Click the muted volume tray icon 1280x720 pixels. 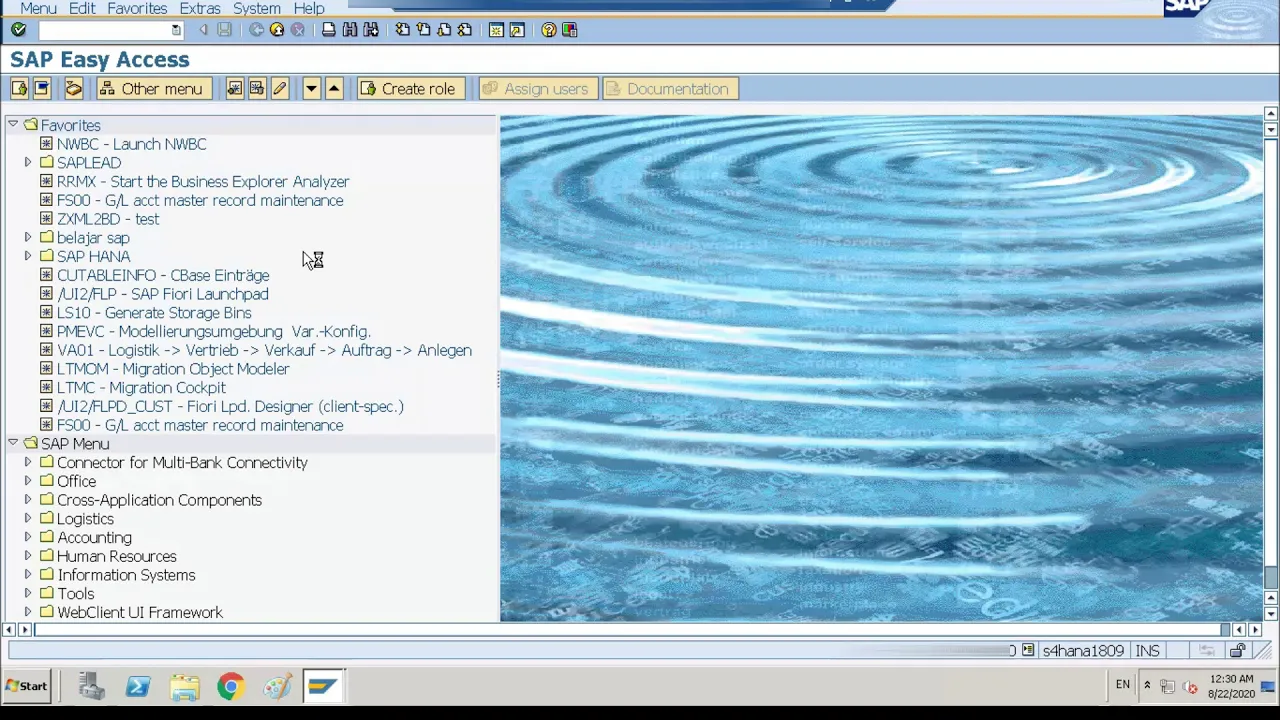point(1190,686)
